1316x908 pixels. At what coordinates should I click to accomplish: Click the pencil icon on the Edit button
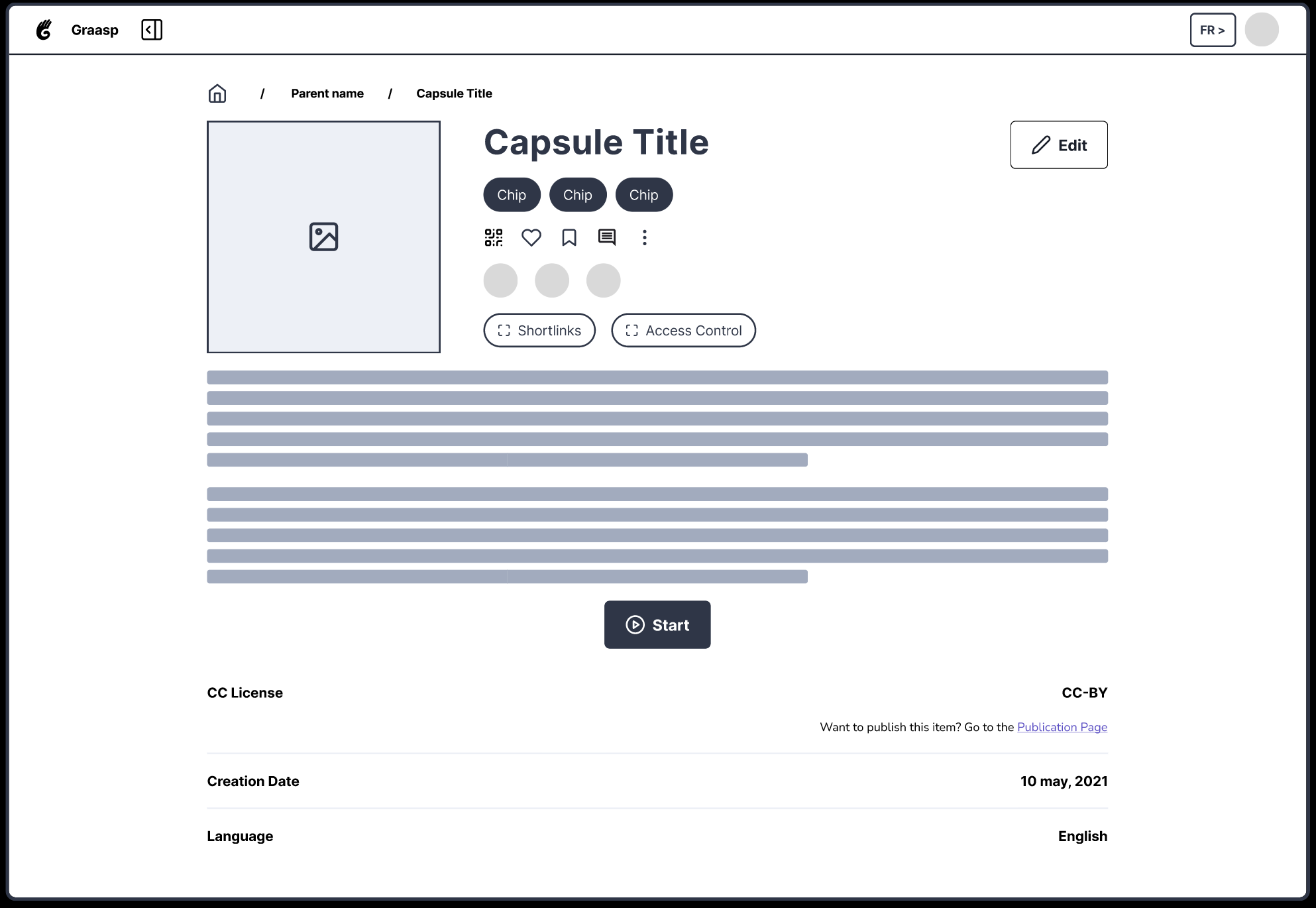1039,144
